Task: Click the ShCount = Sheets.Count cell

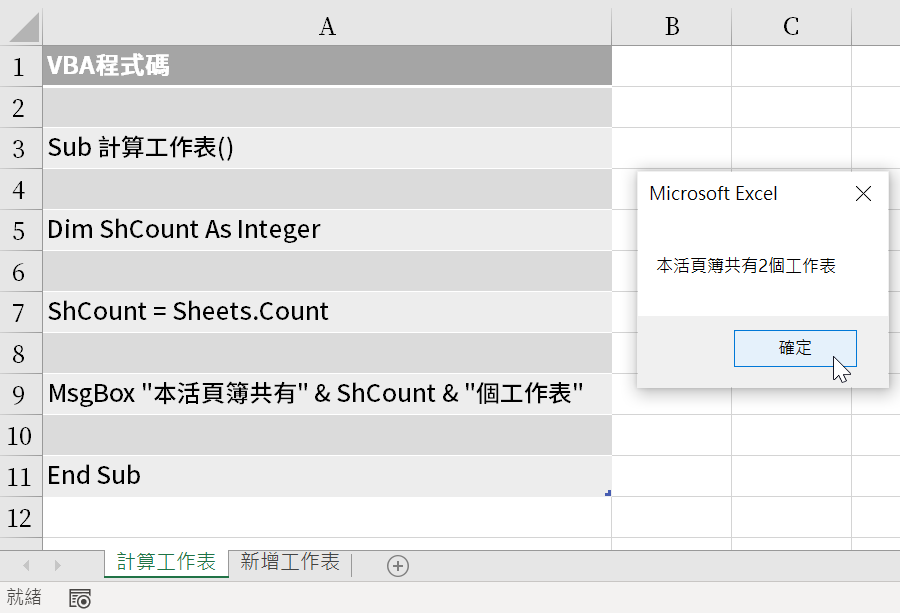Action: pos(327,312)
